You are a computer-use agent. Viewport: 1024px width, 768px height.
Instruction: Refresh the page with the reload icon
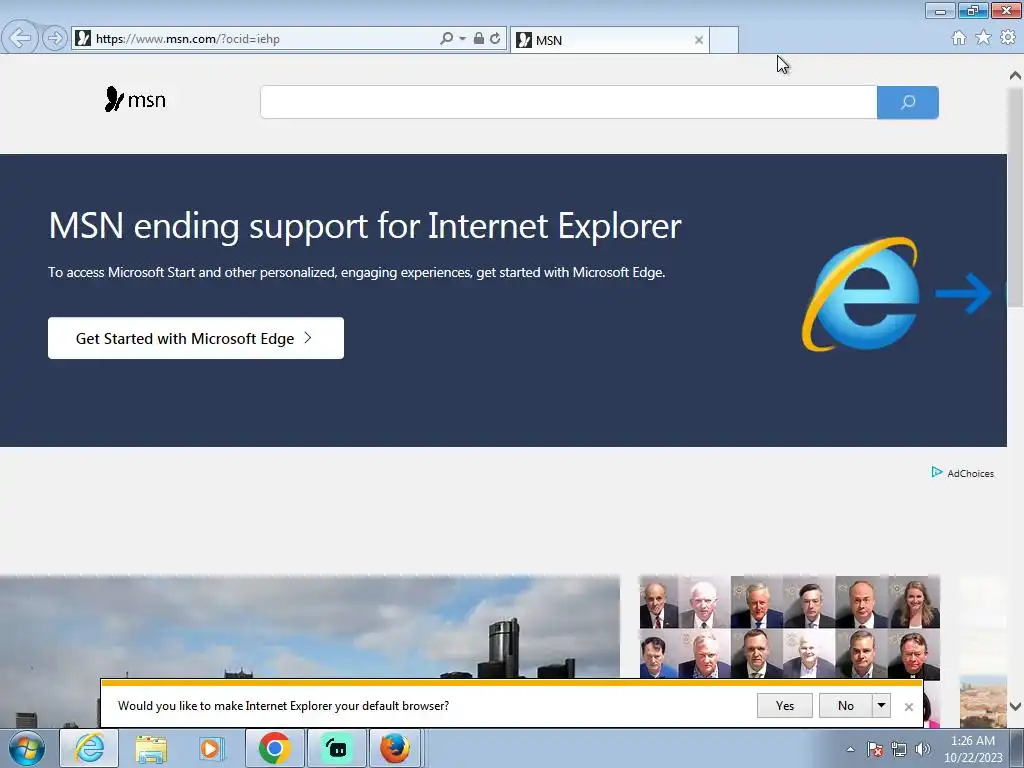tap(496, 39)
